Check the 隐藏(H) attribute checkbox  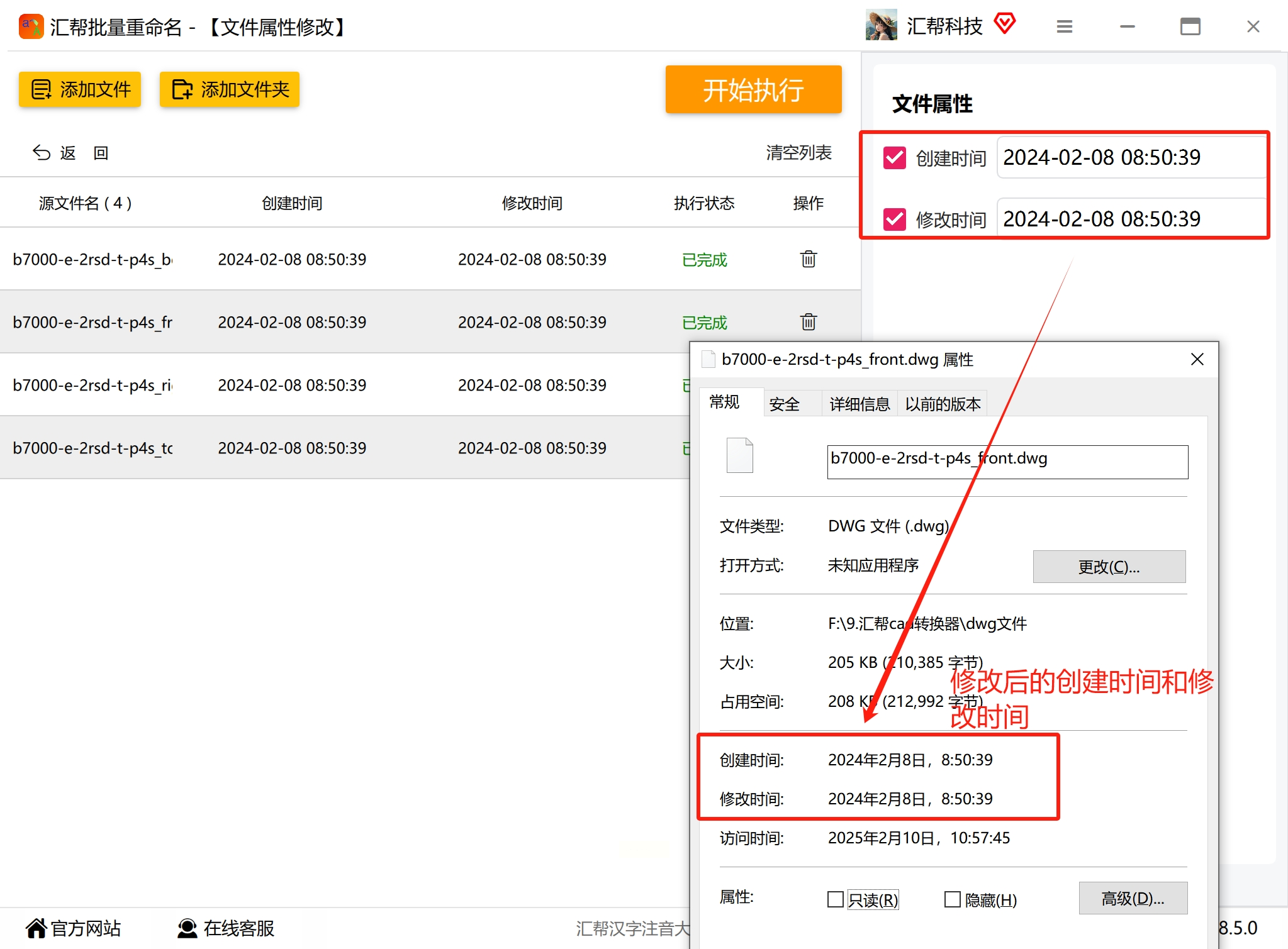952,899
